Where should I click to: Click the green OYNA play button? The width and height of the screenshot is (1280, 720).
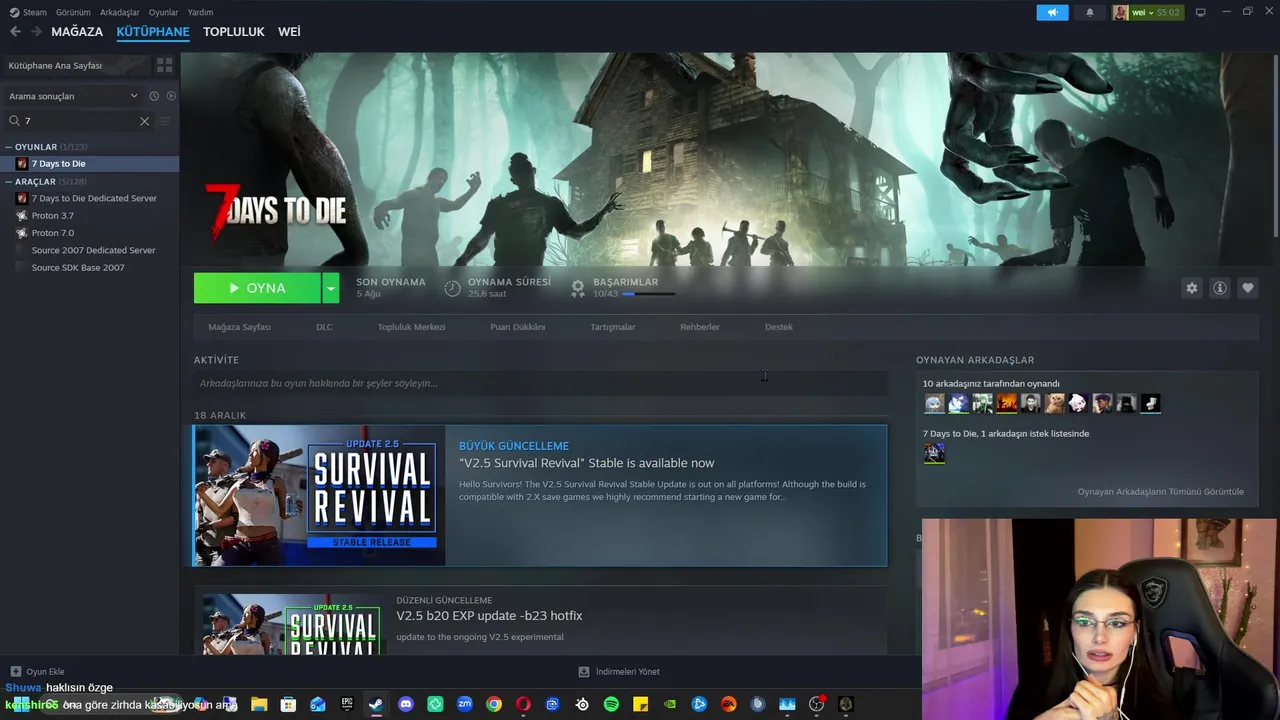(x=257, y=288)
